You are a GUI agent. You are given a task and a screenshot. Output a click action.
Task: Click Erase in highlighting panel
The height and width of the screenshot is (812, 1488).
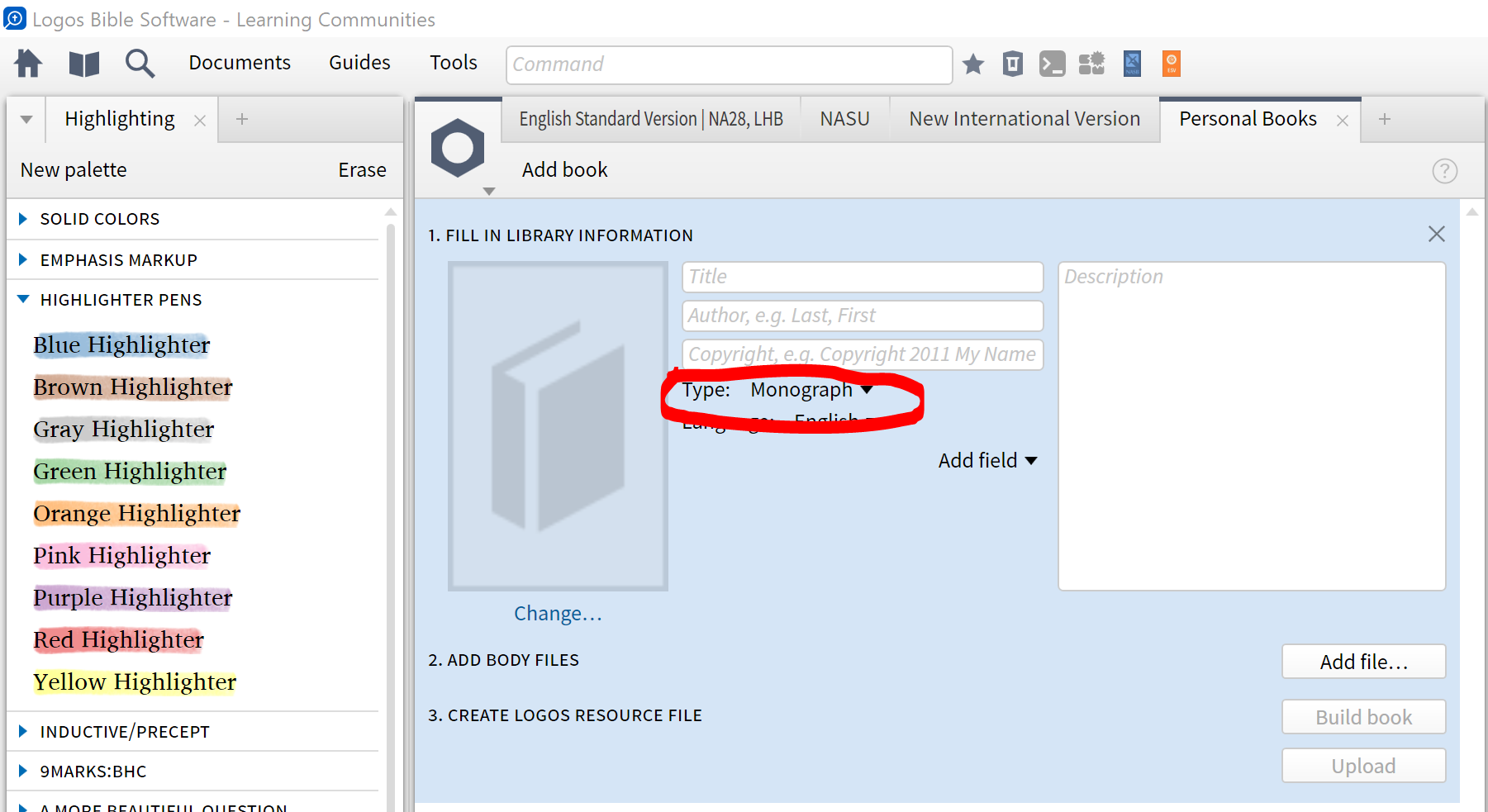point(362,170)
